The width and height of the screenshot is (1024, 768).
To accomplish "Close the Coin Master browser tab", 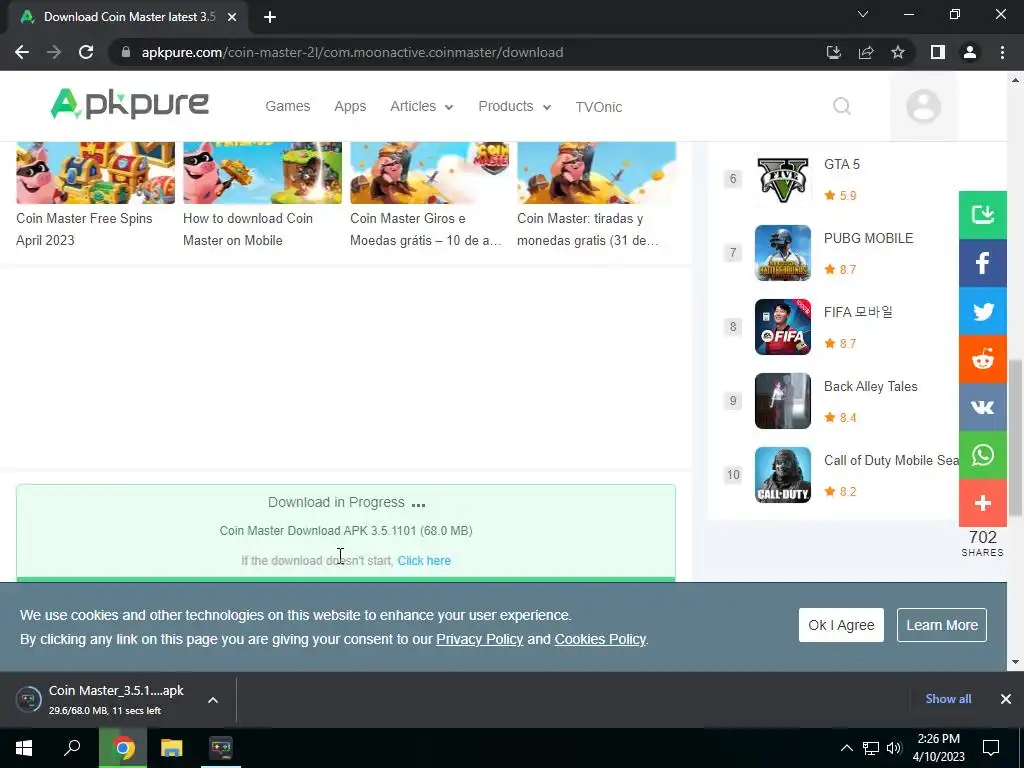I will 232,17.
